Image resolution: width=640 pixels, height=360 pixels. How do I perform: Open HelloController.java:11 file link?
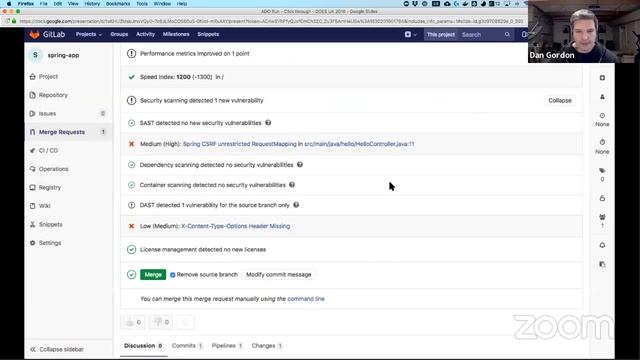pyautogui.click(x=359, y=144)
